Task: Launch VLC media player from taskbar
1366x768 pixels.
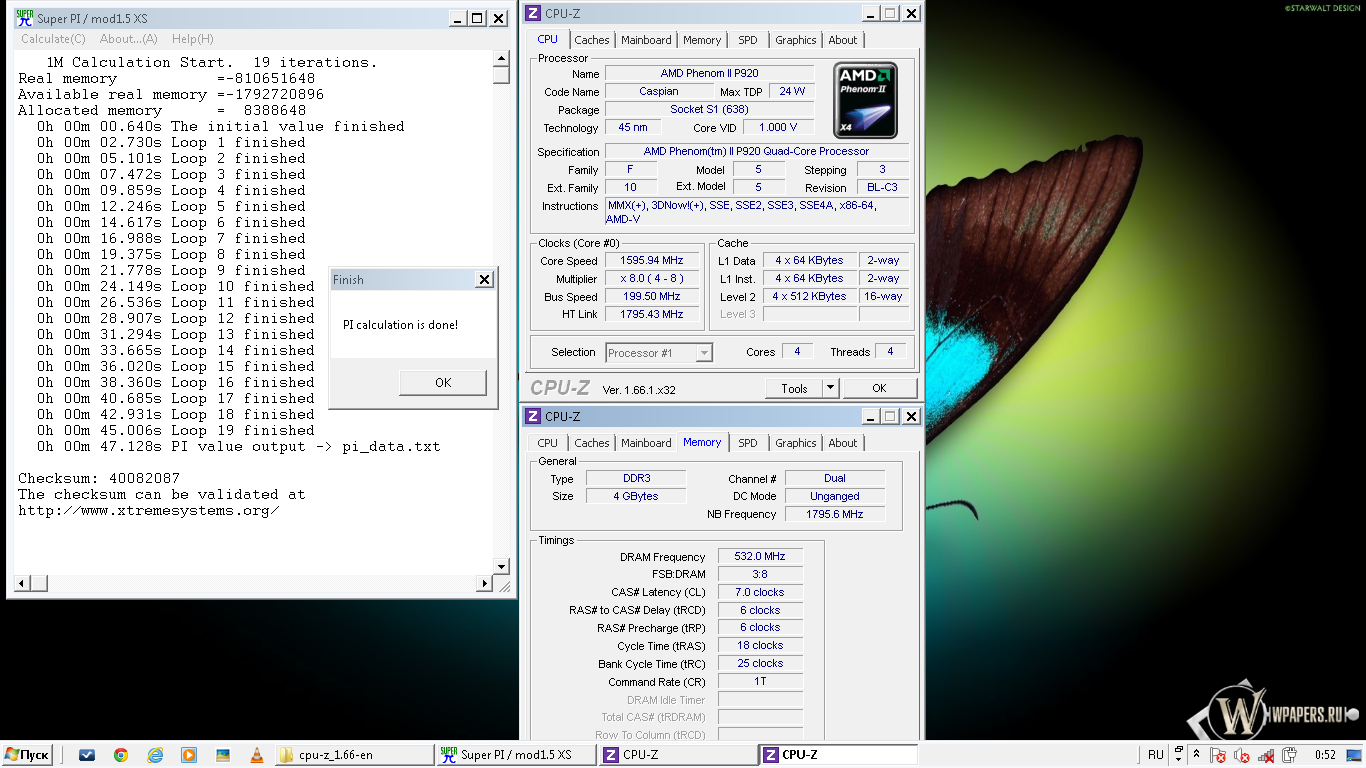Action: pyautogui.click(x=256, y=755)
